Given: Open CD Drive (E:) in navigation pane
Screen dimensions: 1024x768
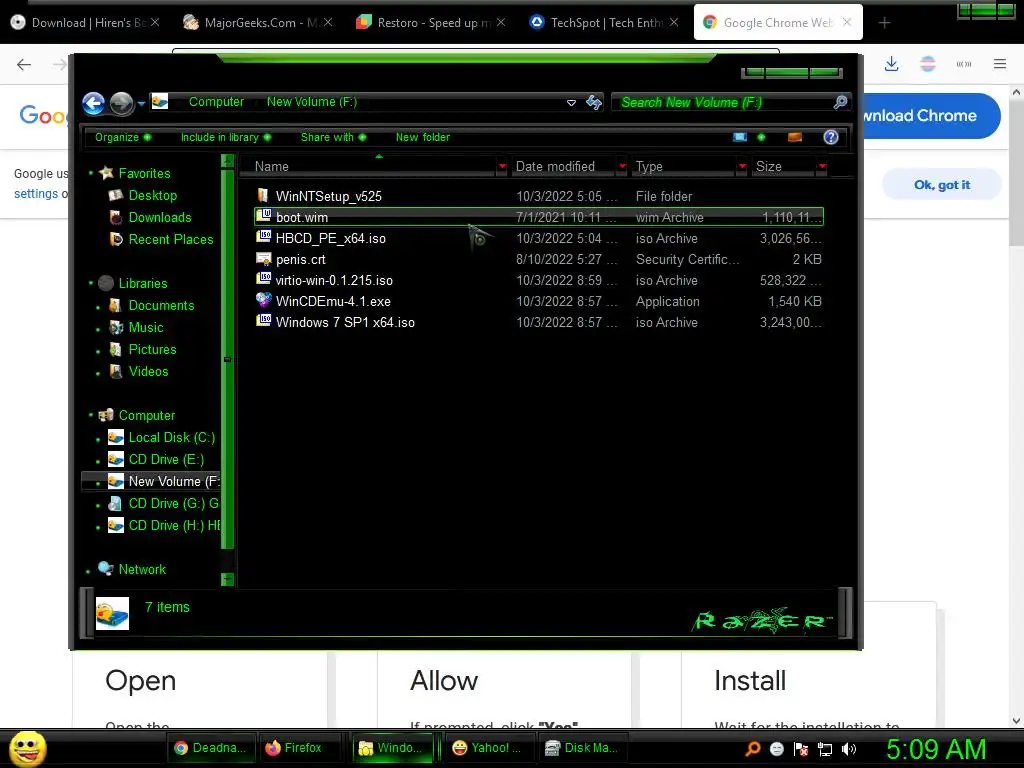Looking at the screenshot, I should click(x=166, y=460).
